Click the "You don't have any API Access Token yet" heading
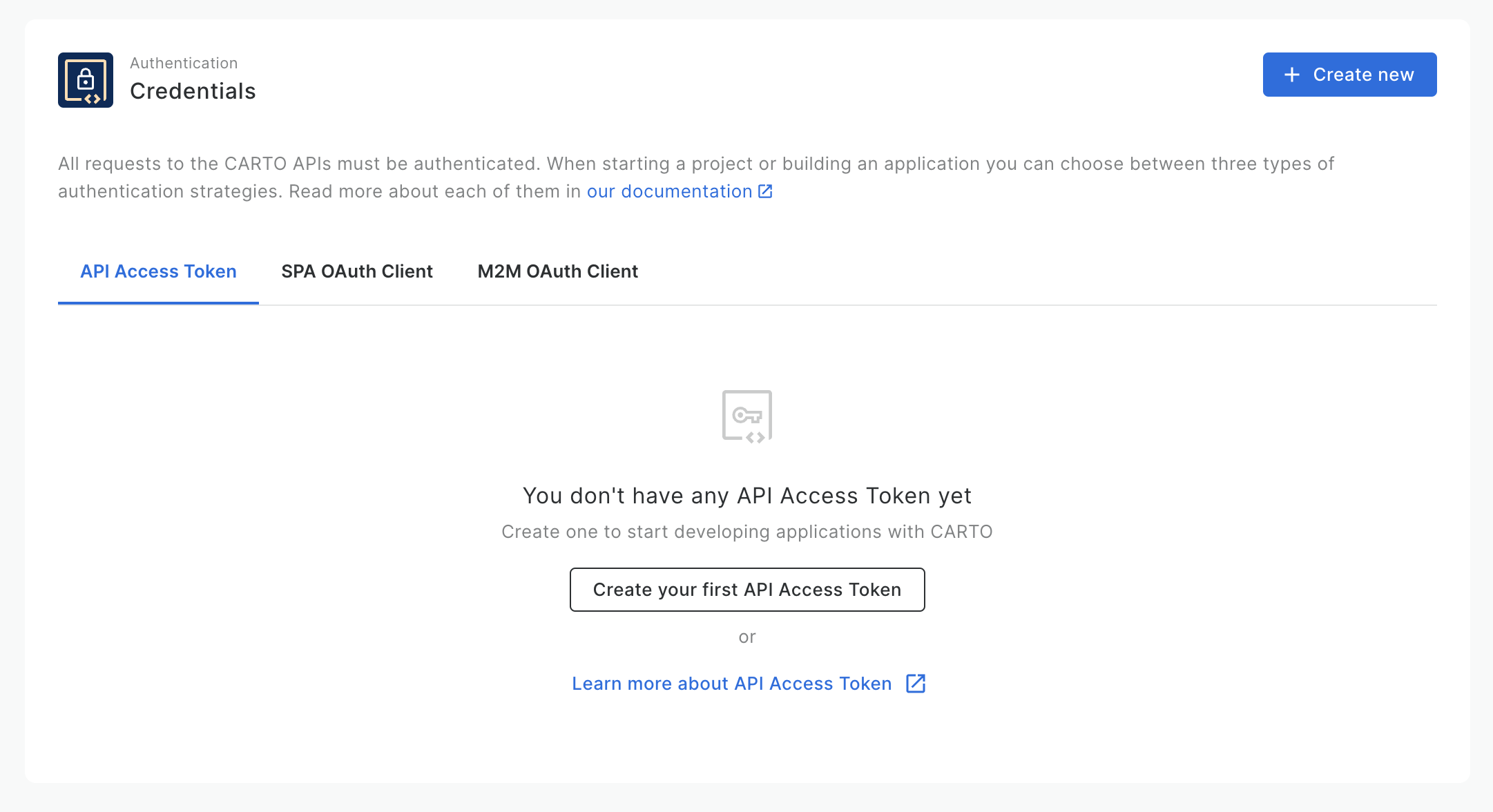The image size is (1493, 812). [x=746, y=496]
